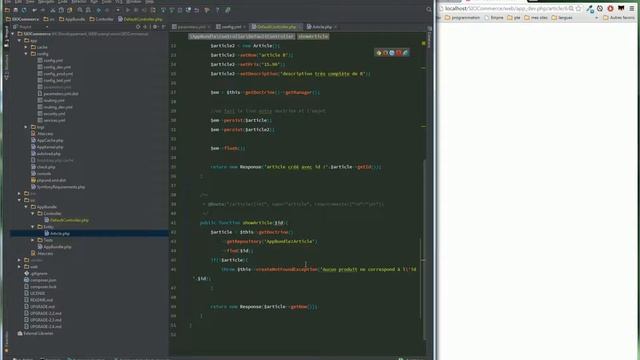The image size is (640, 360).
Task: Open file in Firefox via editor browser icon
Action: click(385, 53)
